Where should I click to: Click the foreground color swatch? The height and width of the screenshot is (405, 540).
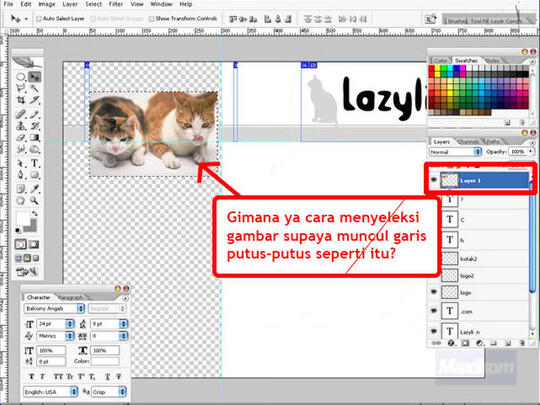(23, 219)
